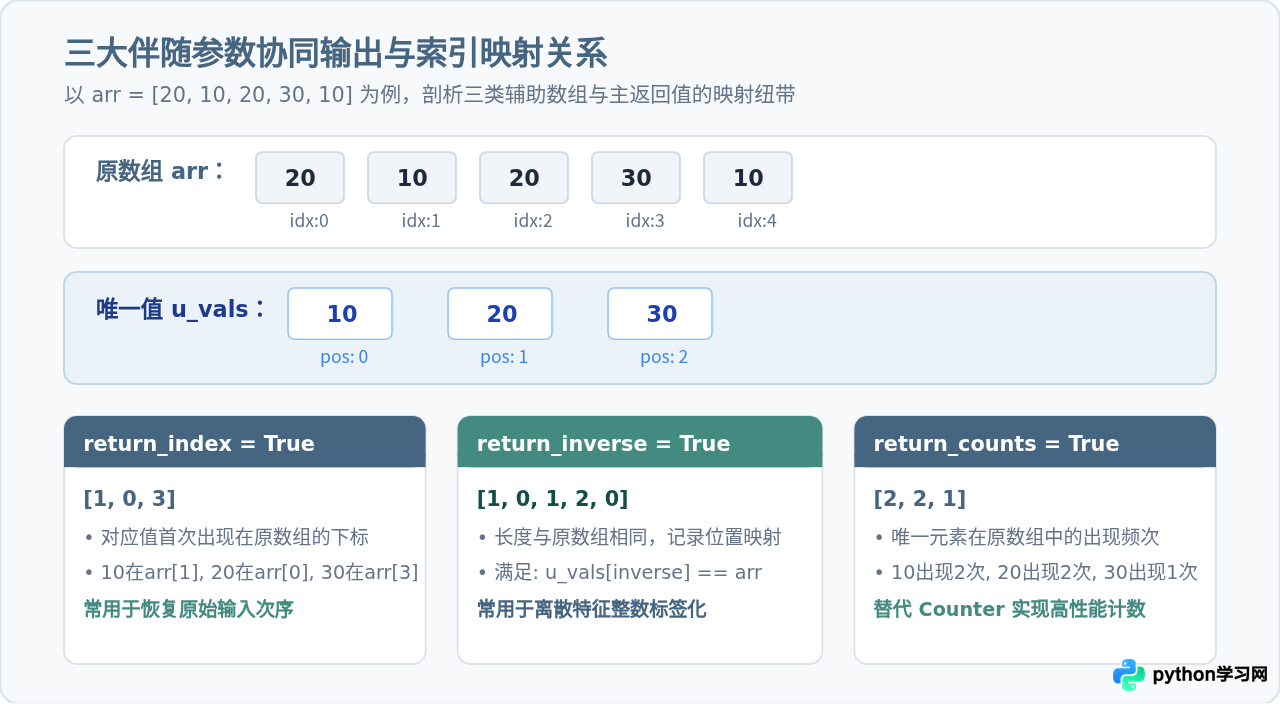Select the arr cell 20 above idx:0
Viewport: 1280px width, 704px height.
[300, 178]
